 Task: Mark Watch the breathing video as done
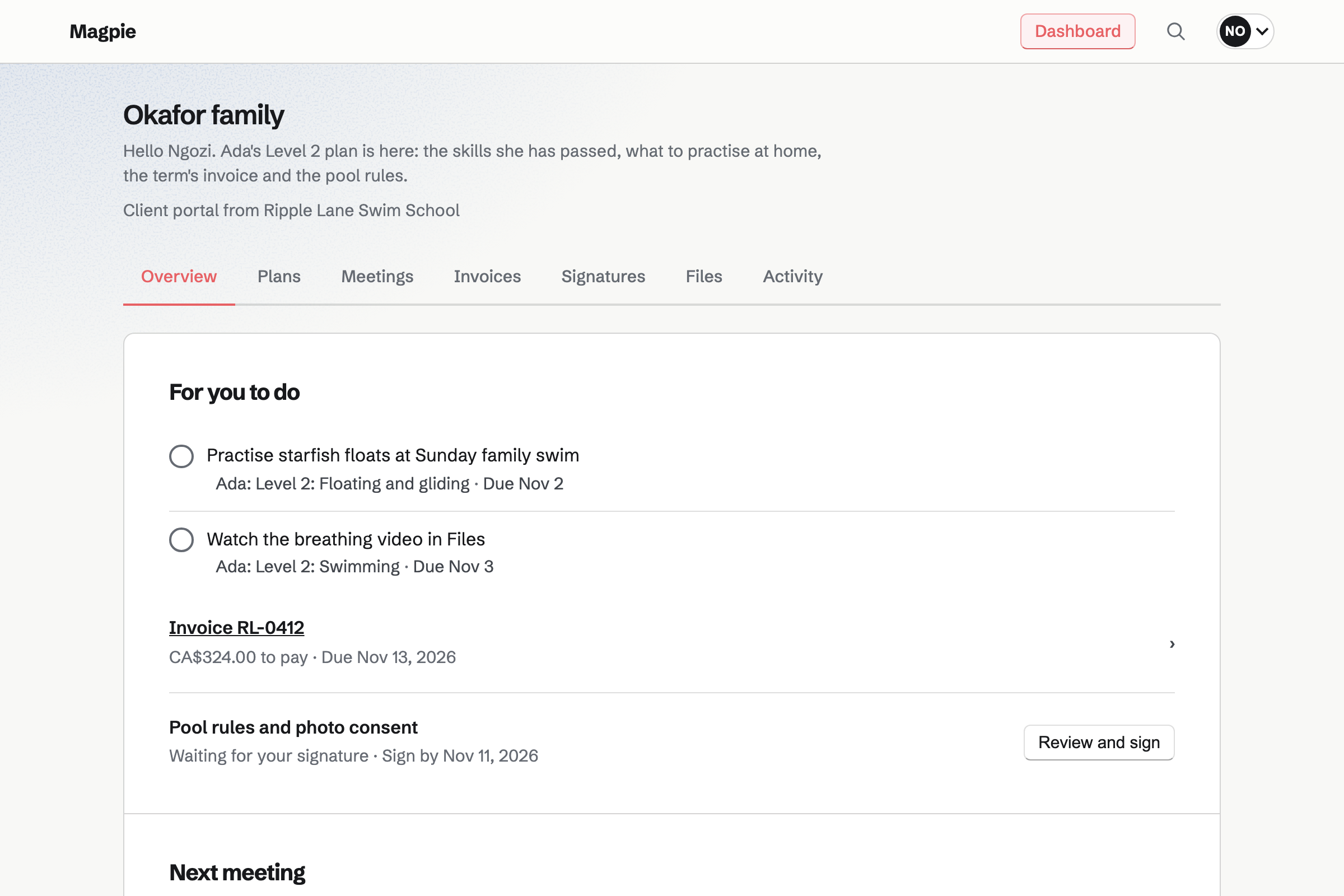(x=181, y=539)
